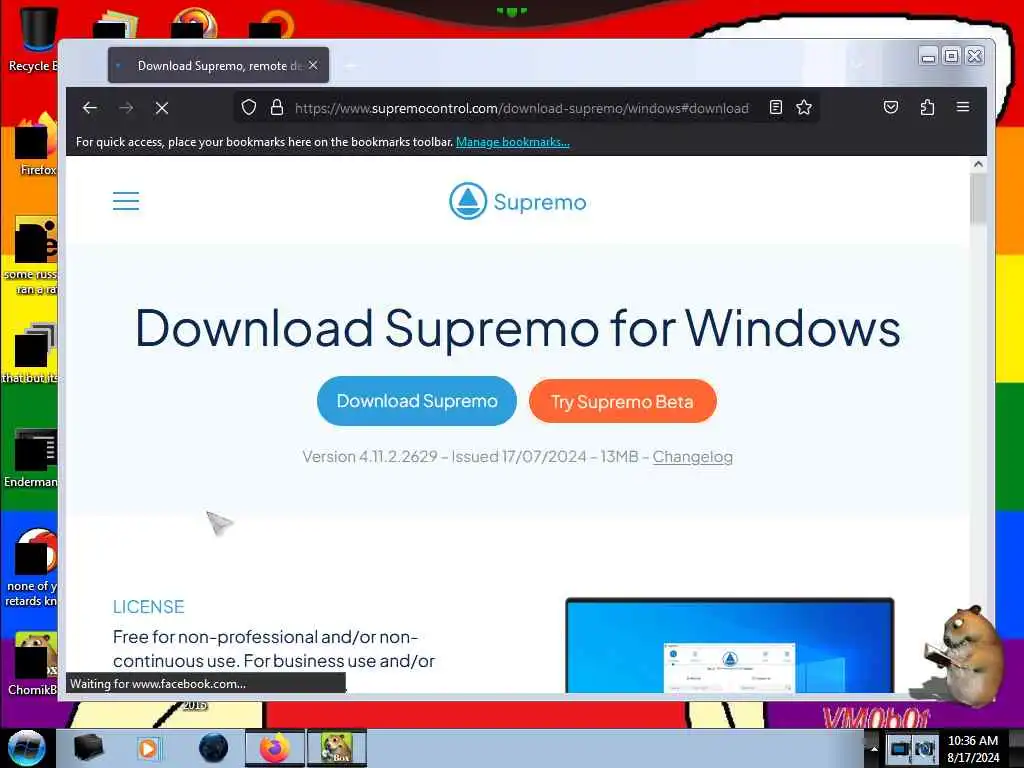Open the Manage bookmarks link
Screen dimensions: 1024x768
click(513, 142)
